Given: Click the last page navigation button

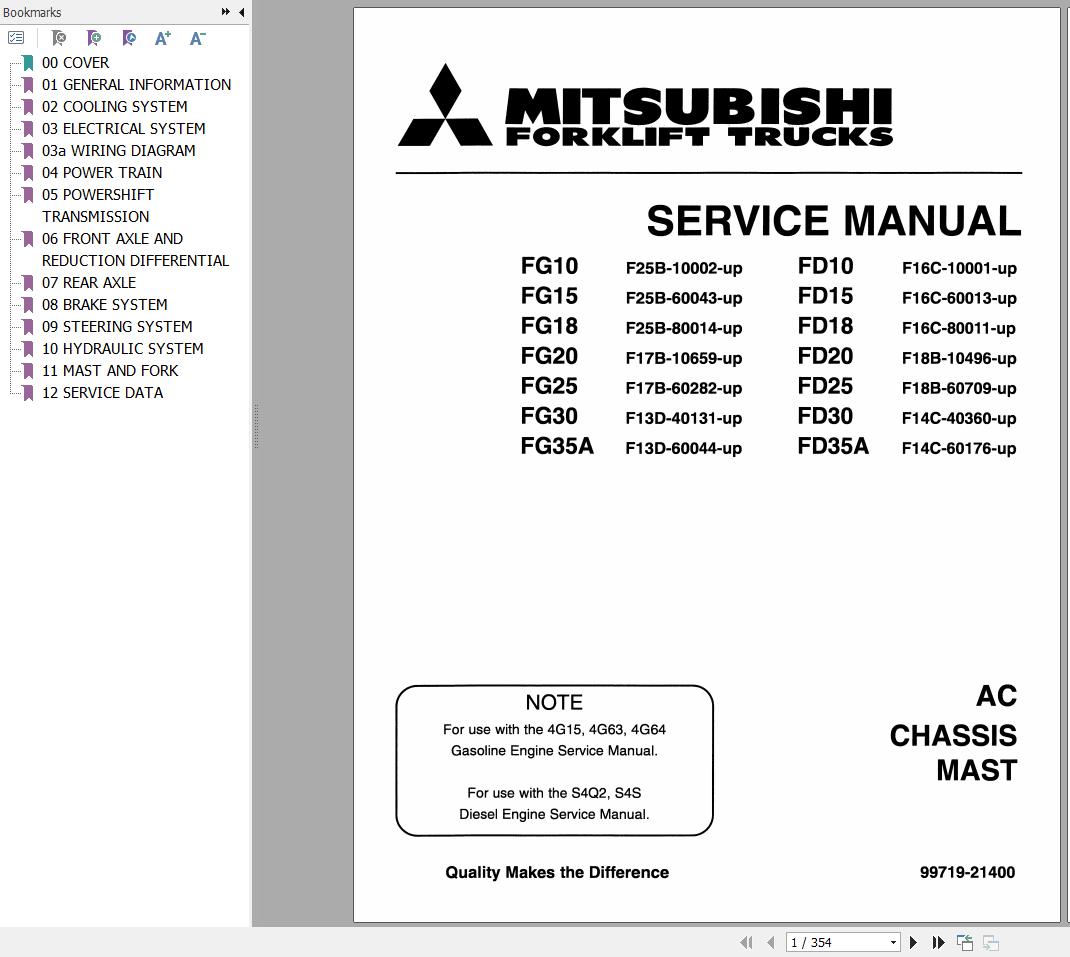Looking at the screenshot, I should point(938,942).
